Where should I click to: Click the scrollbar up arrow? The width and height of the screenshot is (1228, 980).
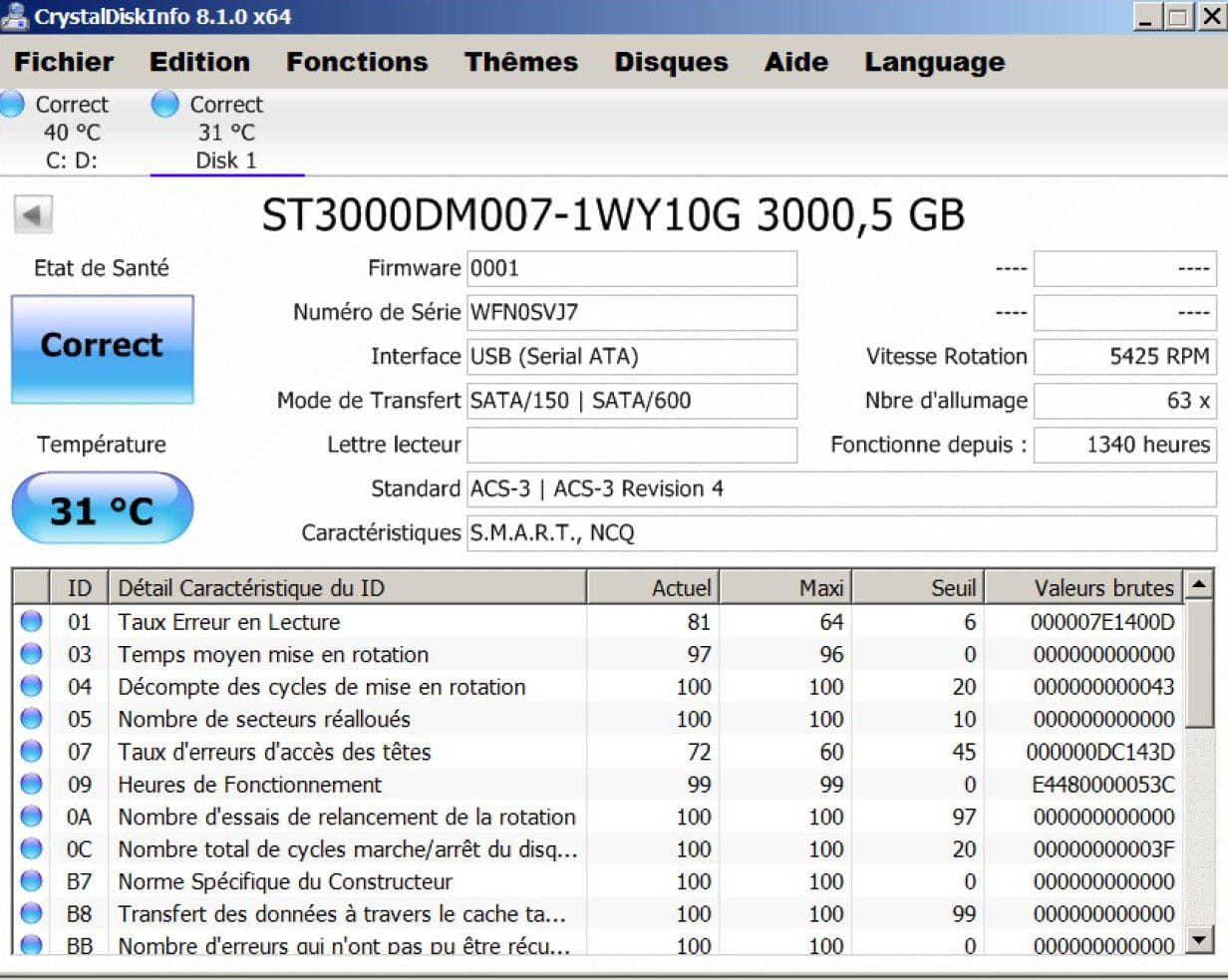(1200, 584)
